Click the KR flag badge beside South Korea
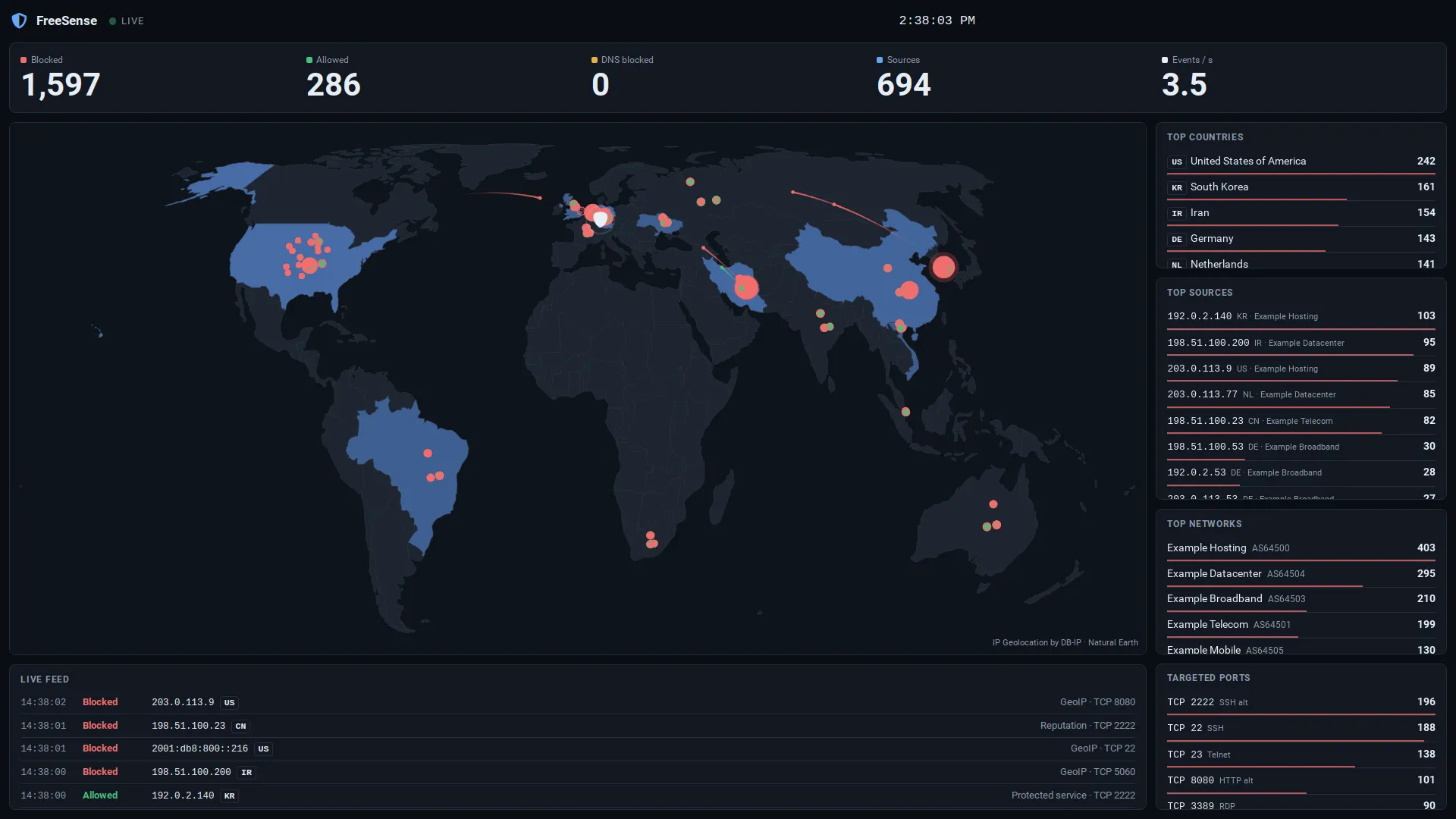The height and width of the screenshot is (819, 1456). click(1177, 187)
